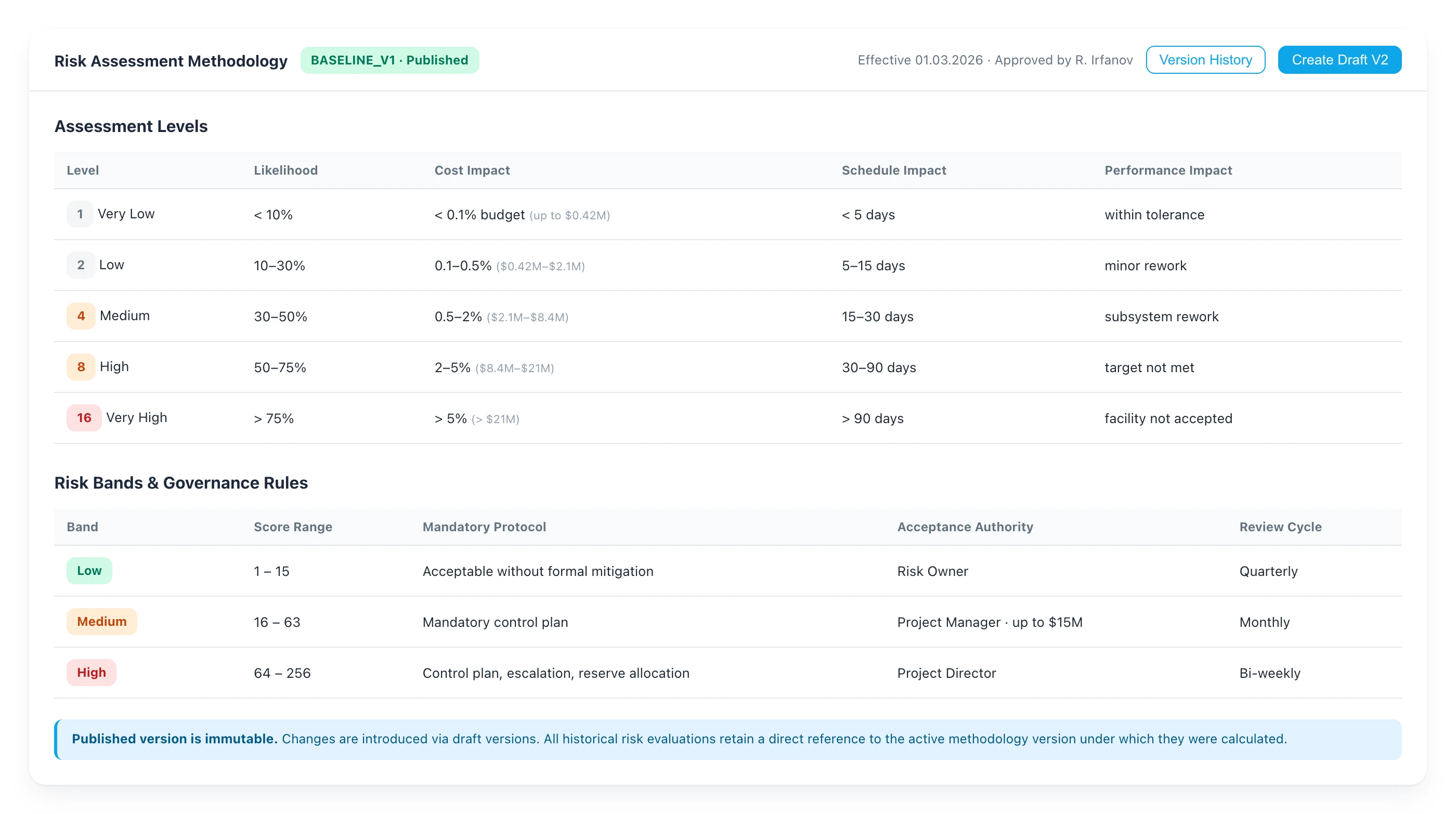The height and width of the screenshot is (814, 1456).
Task: Click the Performance Impact column header
Action: [1168, 170]
